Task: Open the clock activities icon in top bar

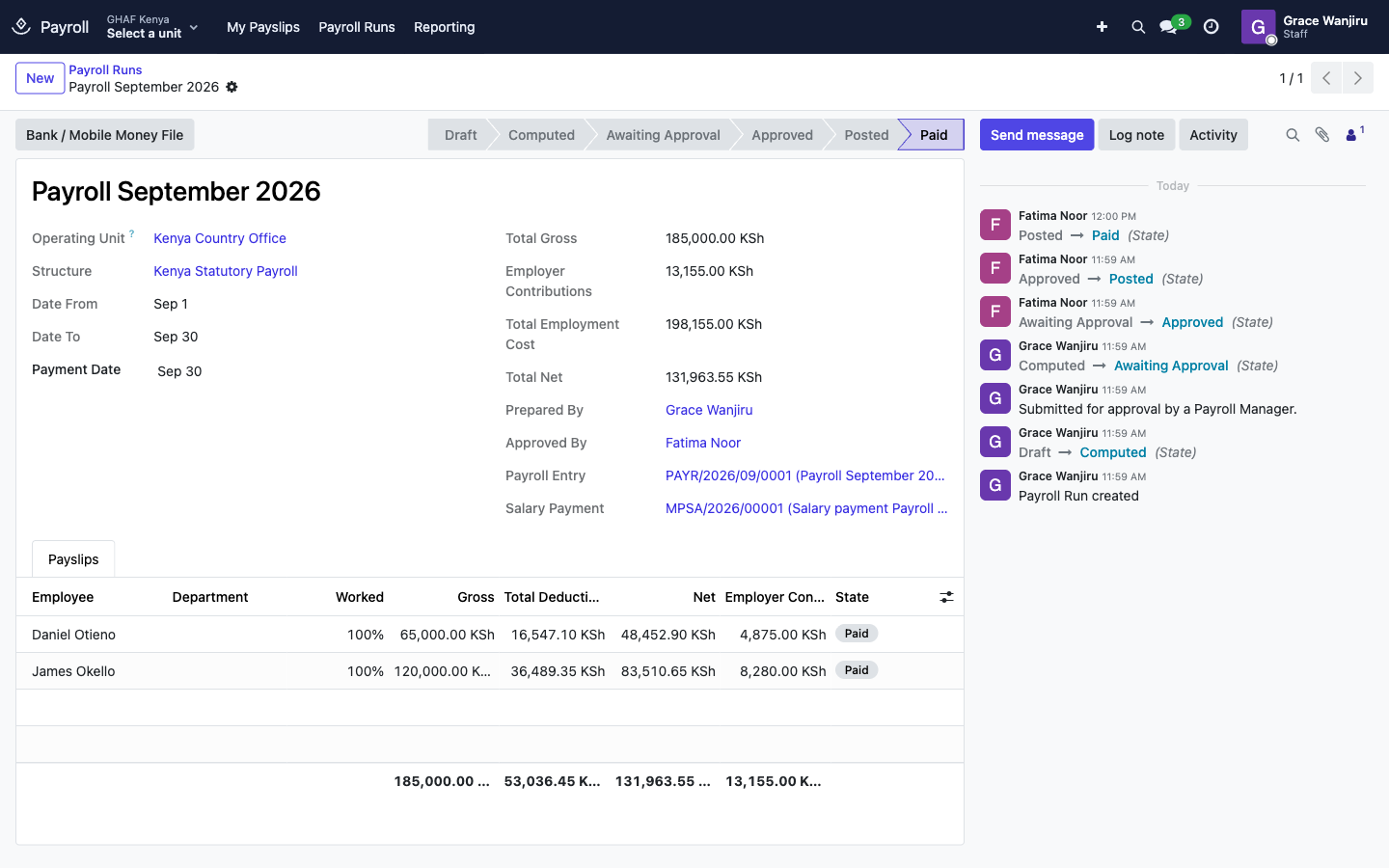Action: (x=1212, y=27)
